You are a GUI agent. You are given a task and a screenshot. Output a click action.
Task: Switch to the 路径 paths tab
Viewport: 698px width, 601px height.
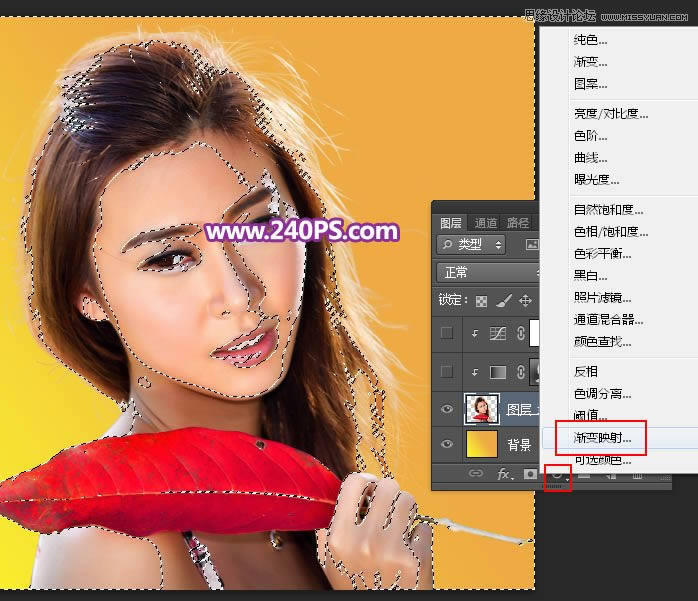[518, 223]
